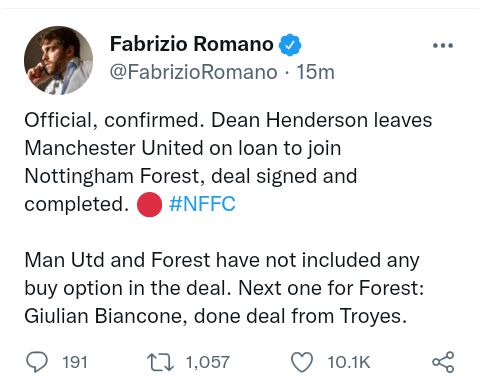Image resolution: width=480 pixels, height=389 pixels.
Task: Click the red circle emoji
Action: [x=149, y=204]
